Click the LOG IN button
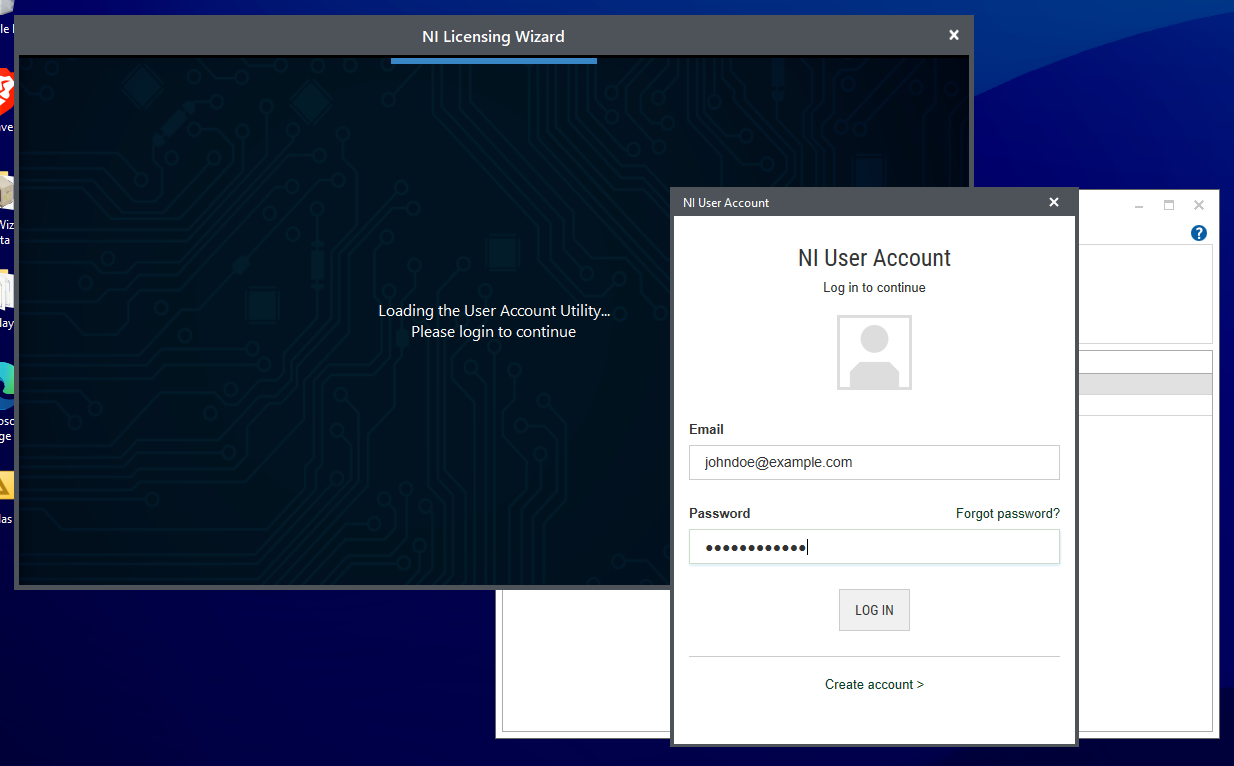Screen dimensions: 1234x766 (x=874, y=610)
